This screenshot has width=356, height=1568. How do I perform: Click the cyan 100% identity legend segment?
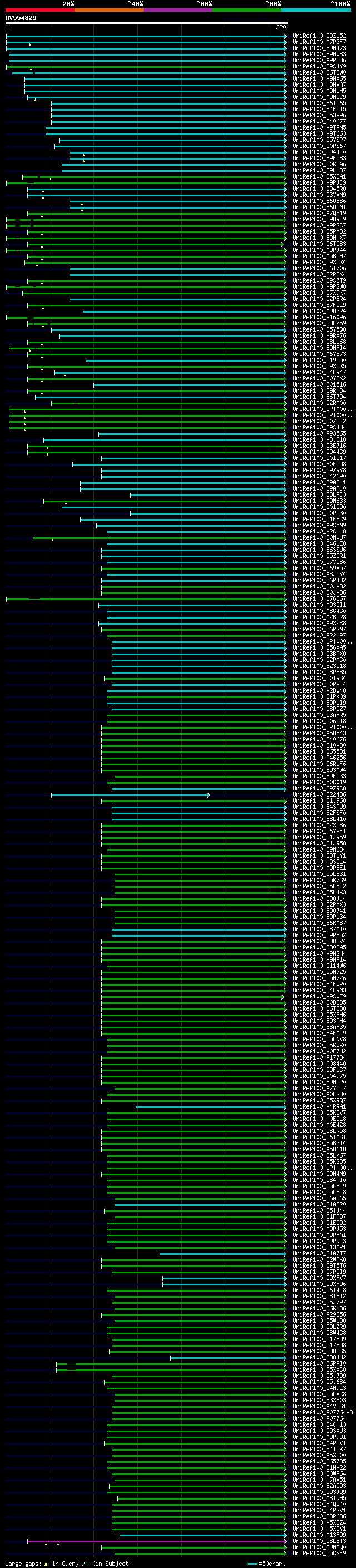316,10
